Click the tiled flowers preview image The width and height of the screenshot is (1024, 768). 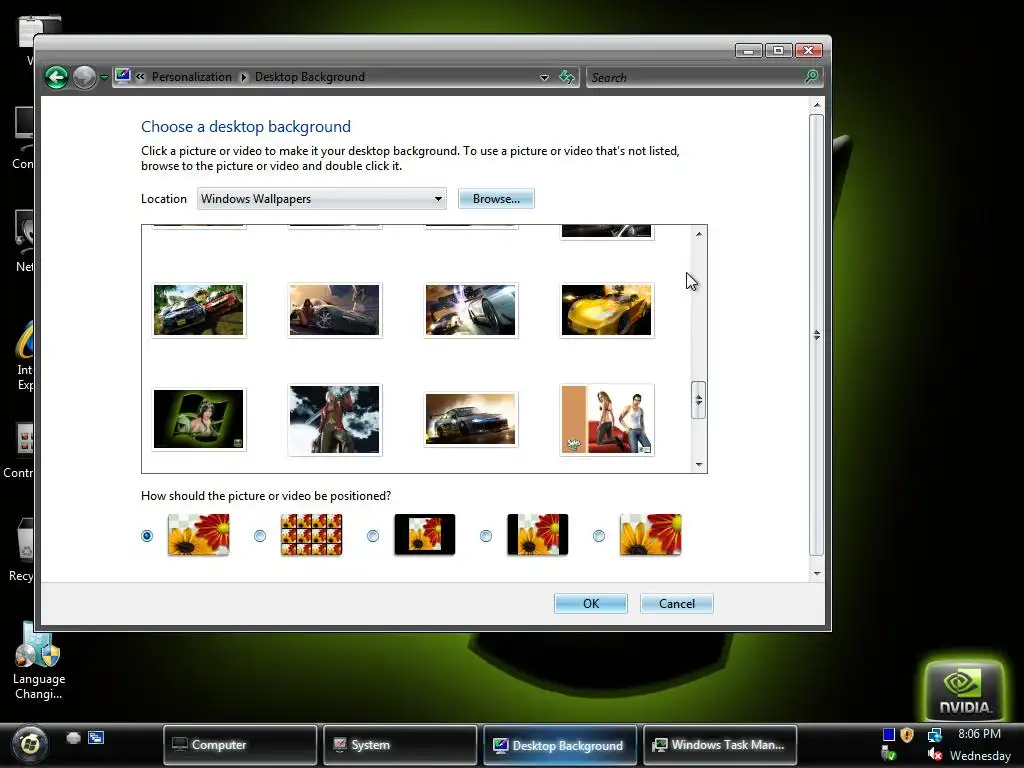click(x=312, y=534)
